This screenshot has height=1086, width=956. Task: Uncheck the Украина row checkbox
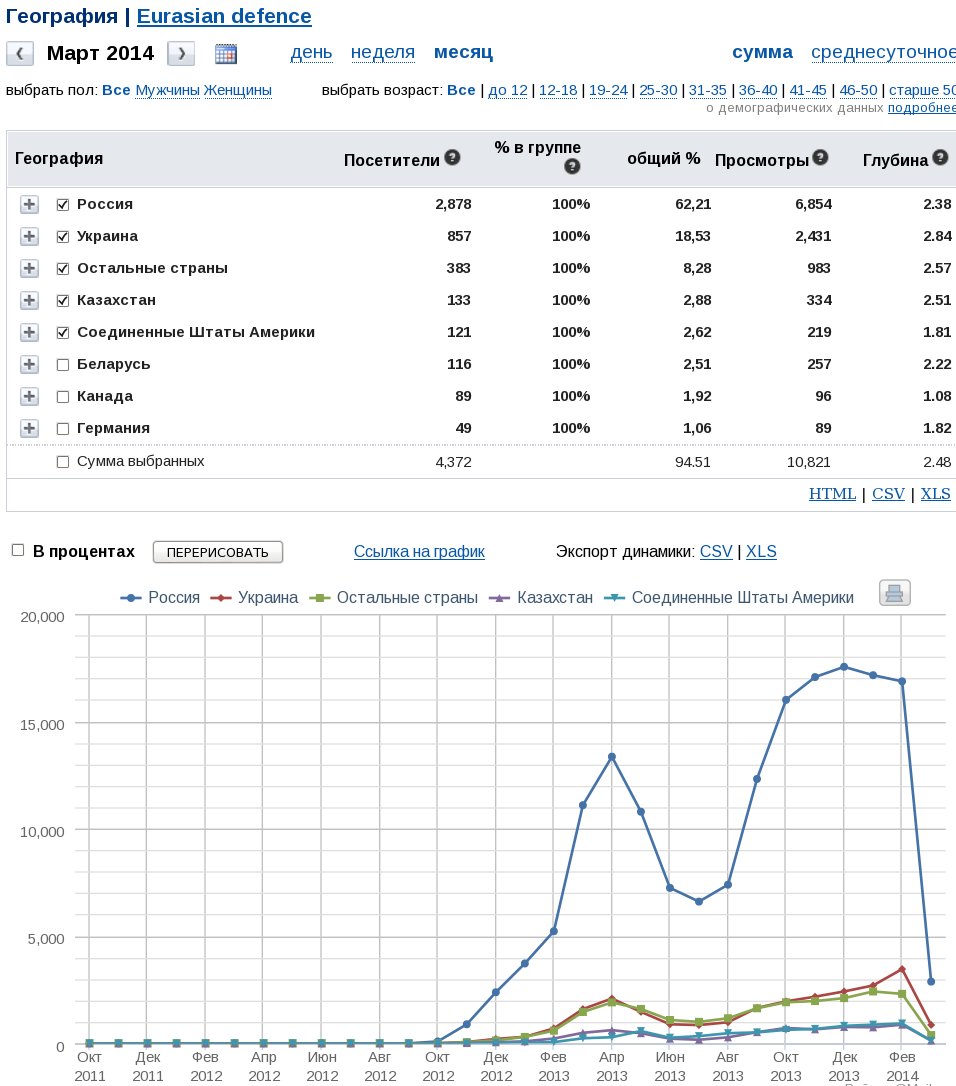pyautogui.click(x=63, y=237)
